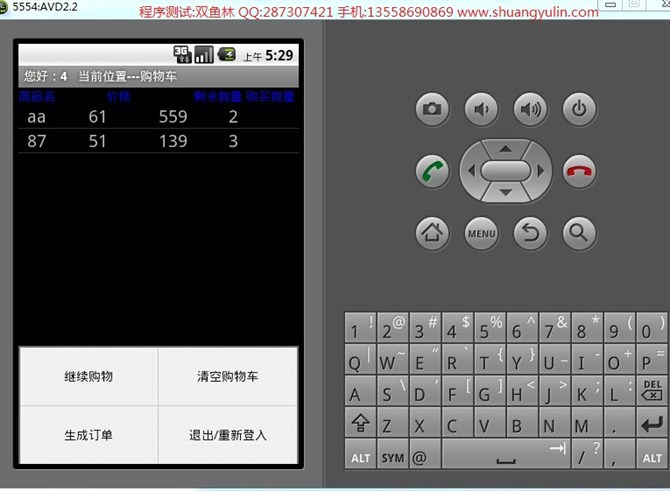The height and width of the screenshot is (491, 670).
Task: Click the Shift arrow key
Action: 361,423
